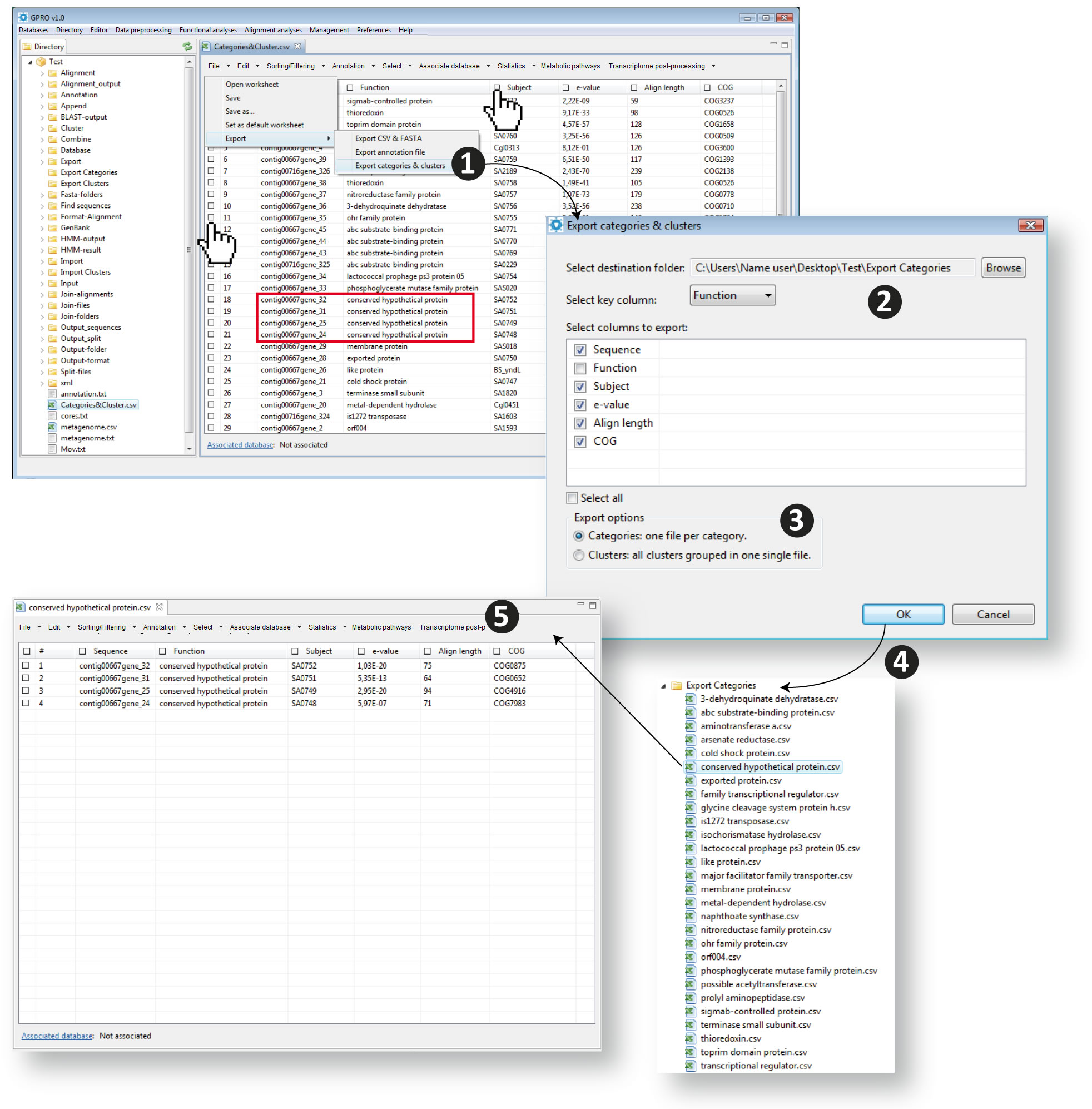This screenshot has height=1109, width=1092.
Task: Choose Export categories & clusters menu entry
Action: (x=400, y=166)
